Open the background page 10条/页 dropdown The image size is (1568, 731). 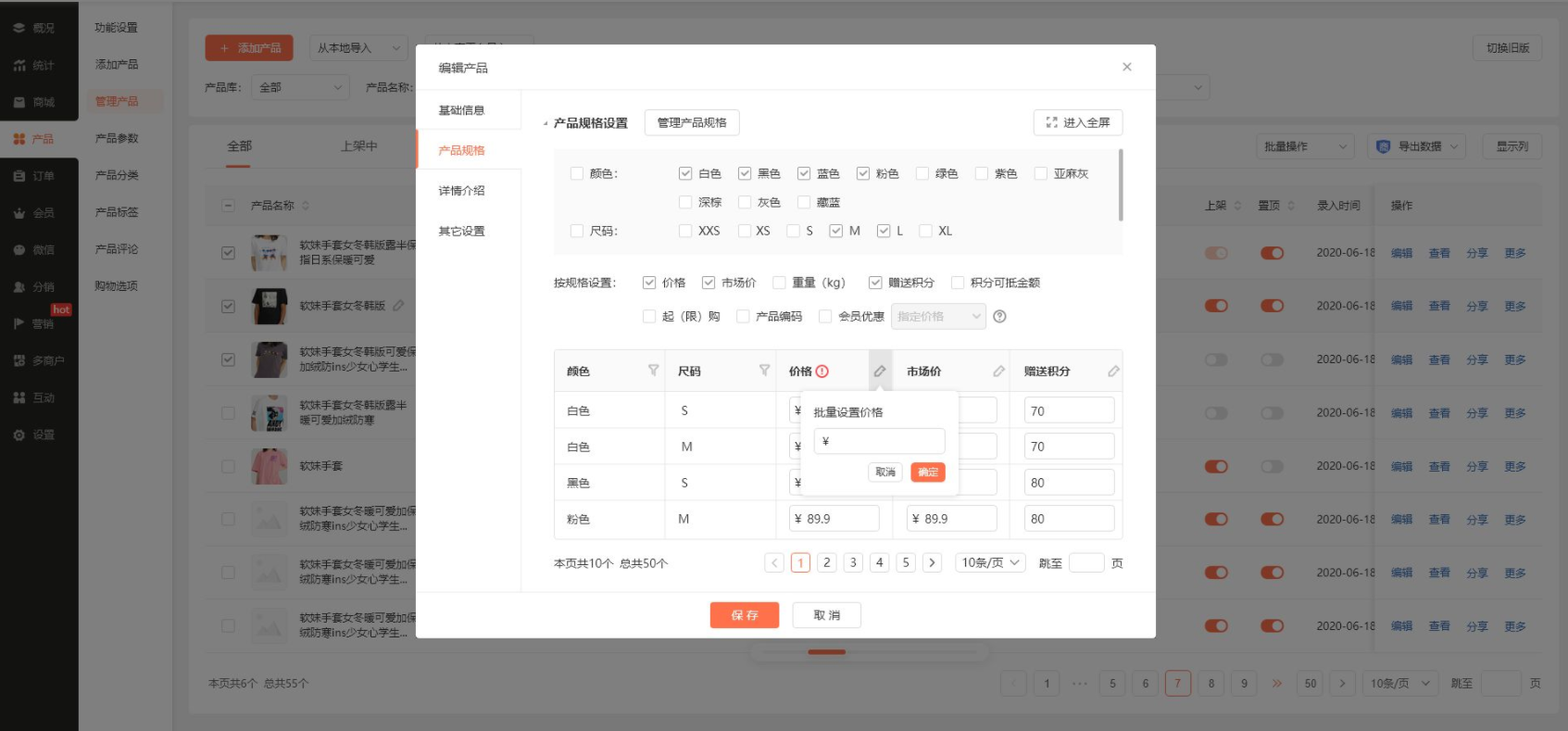pos(1400,684)
